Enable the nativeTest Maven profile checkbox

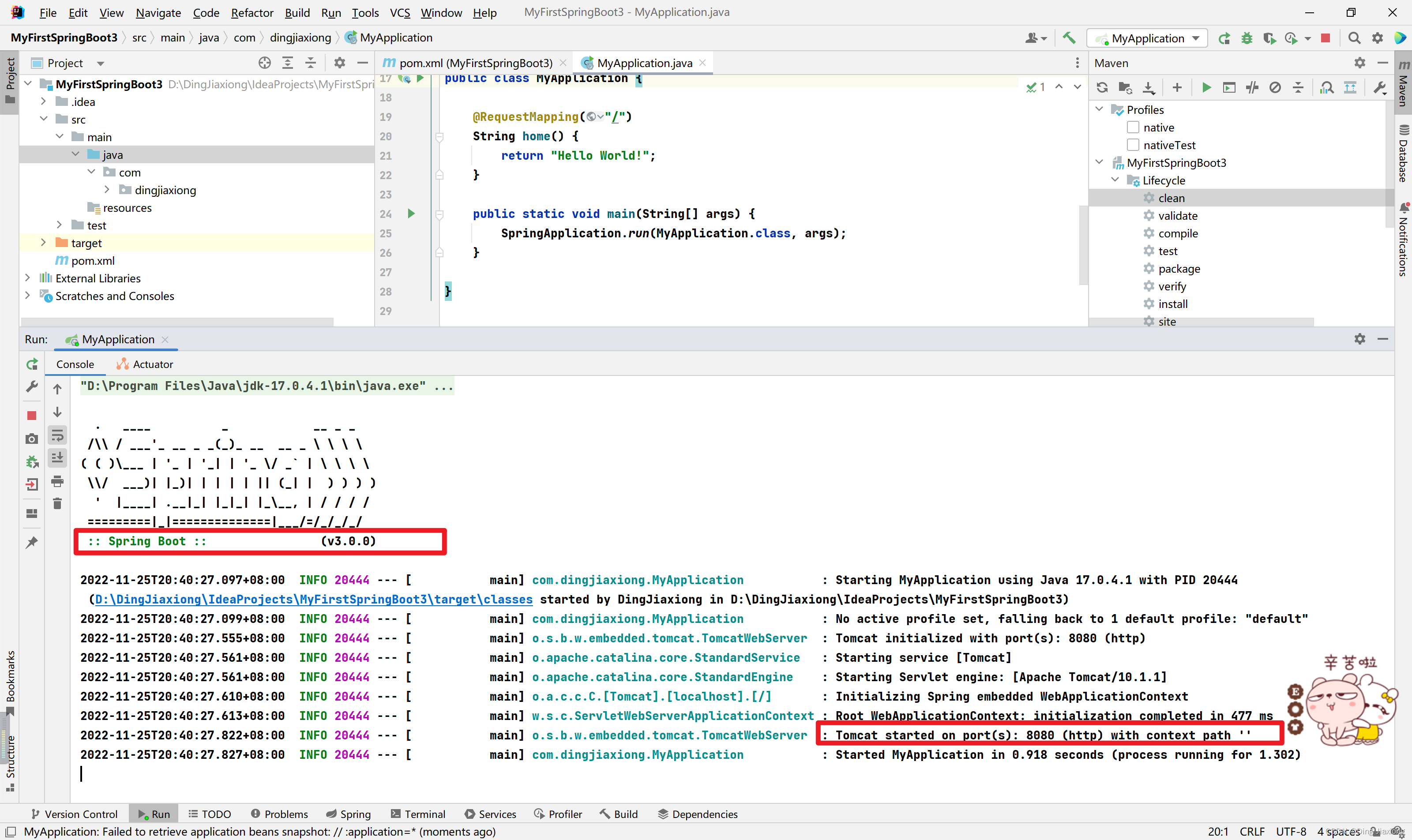pos(1132,145)
